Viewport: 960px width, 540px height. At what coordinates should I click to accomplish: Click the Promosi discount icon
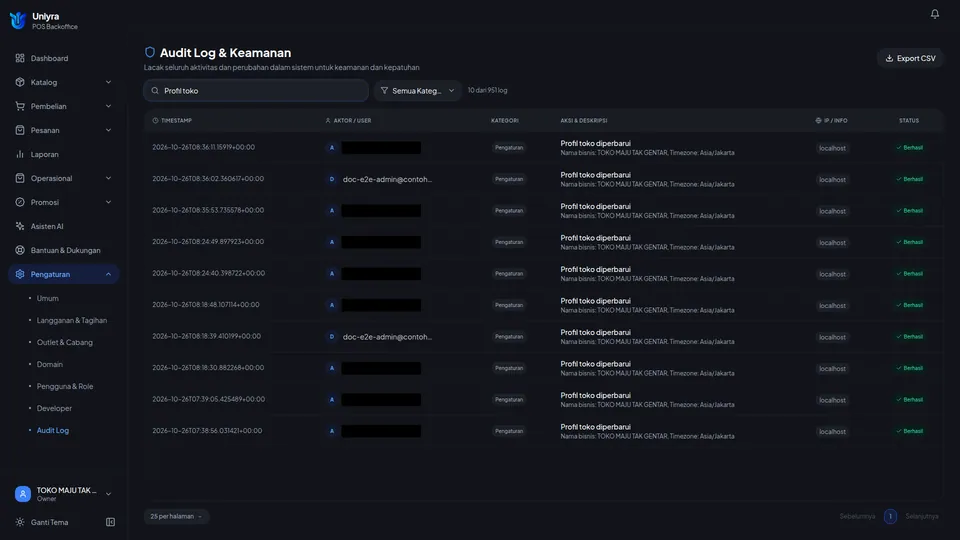[x=20, y=202]
